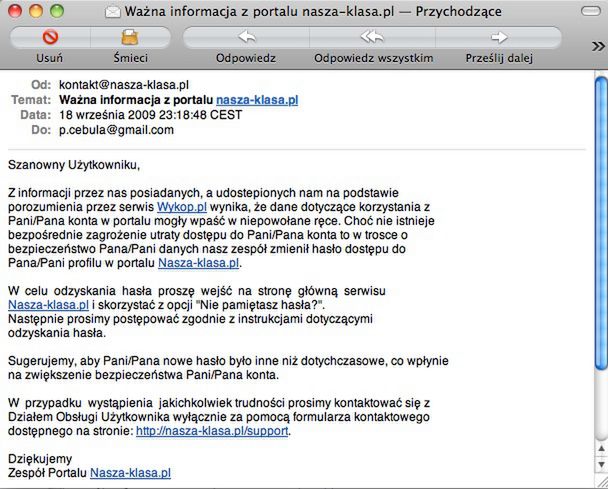This screenshot has height=489, width=608.
Task: Click the window title text
Action: [313, 12]
